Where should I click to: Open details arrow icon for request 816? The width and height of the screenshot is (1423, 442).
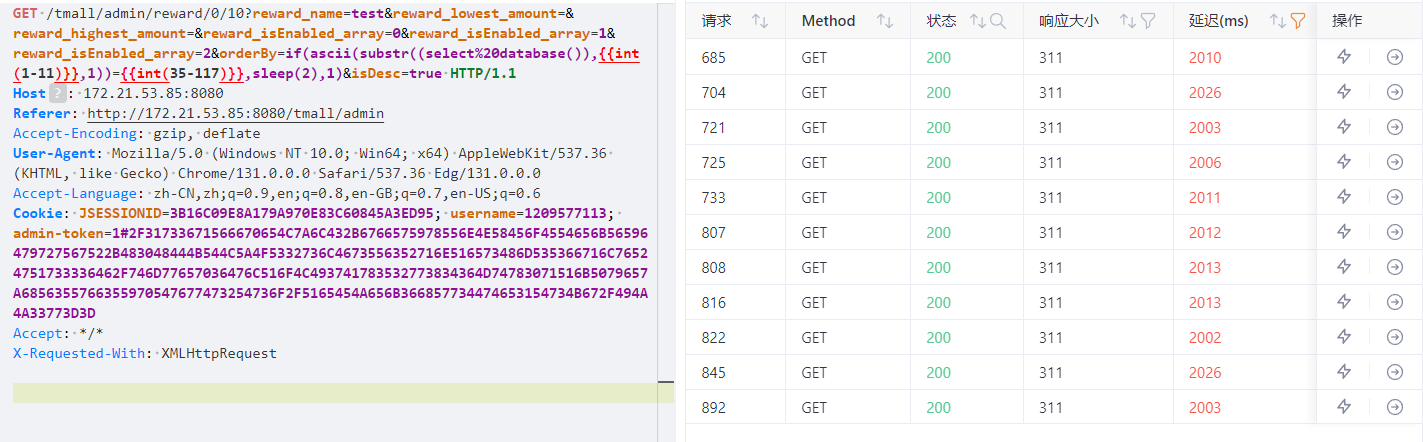(x=1394, y=303)
